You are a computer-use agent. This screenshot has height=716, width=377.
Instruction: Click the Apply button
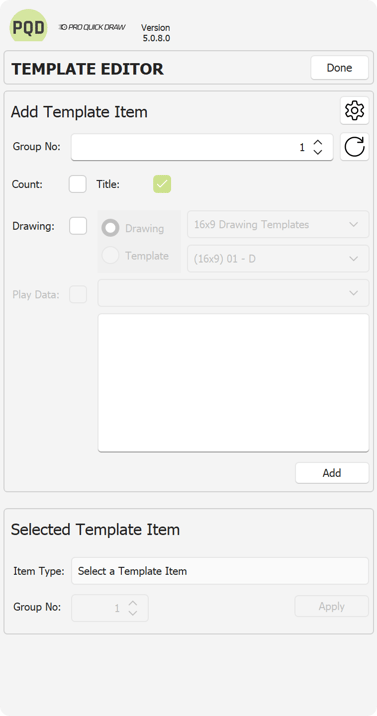click(x=332, y=606)
